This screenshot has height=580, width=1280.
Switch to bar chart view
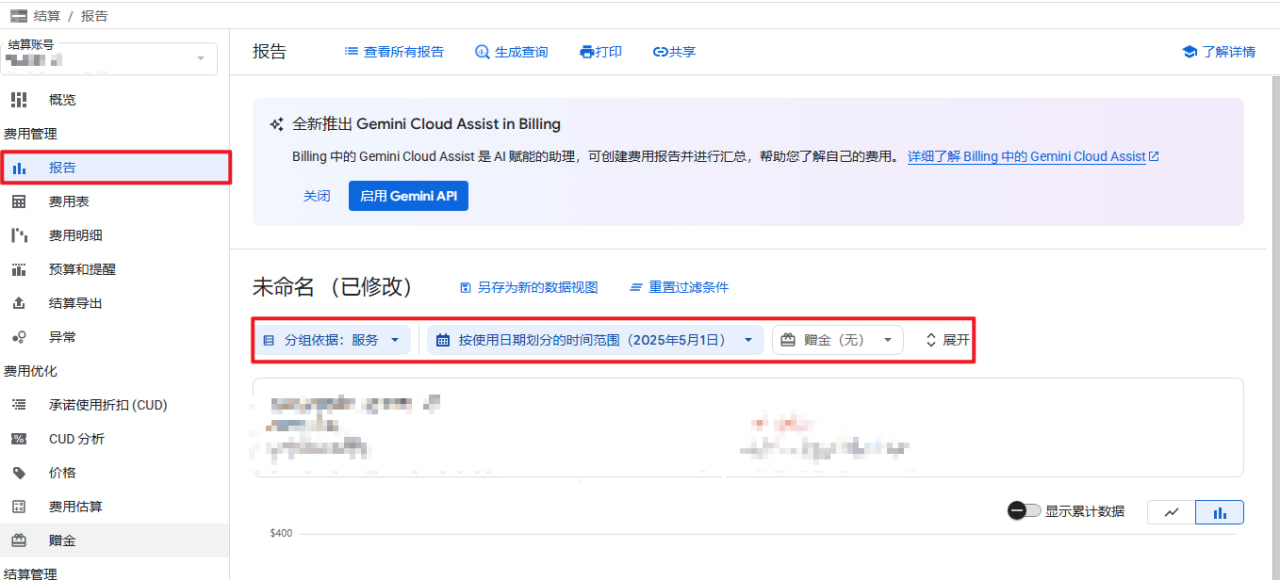coord(1219,512)
